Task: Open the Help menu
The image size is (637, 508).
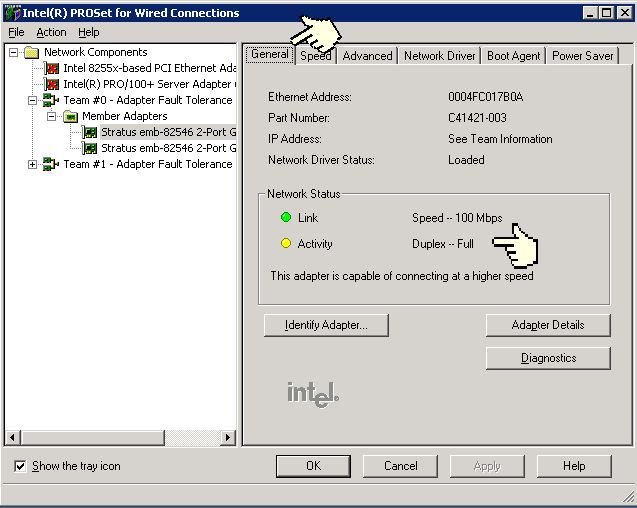Action: (x=89, y=32)
